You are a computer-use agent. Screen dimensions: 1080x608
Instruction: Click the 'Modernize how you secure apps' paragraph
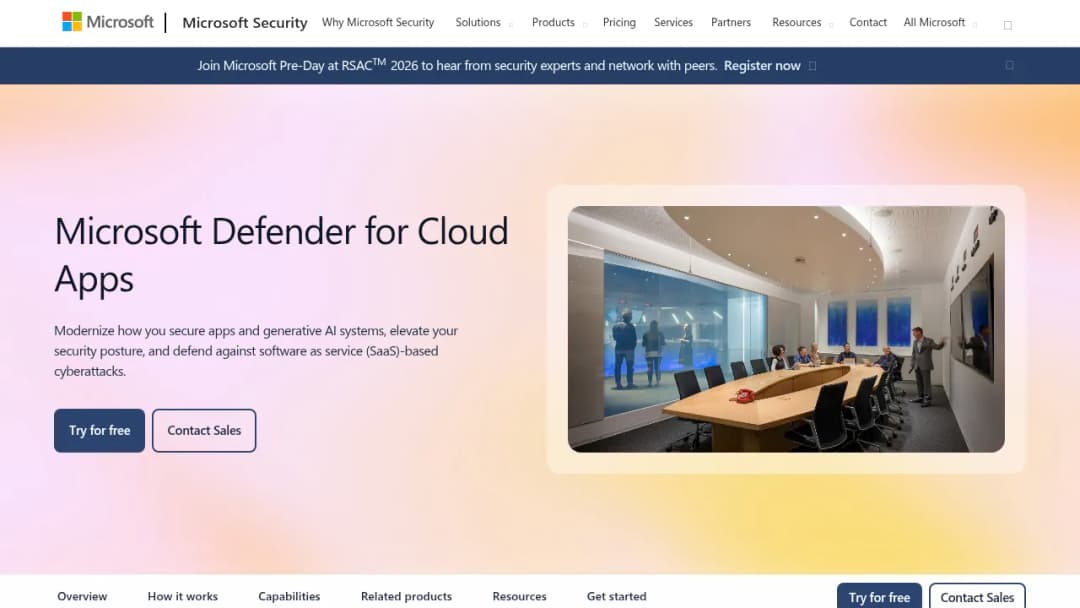(256, 350)
